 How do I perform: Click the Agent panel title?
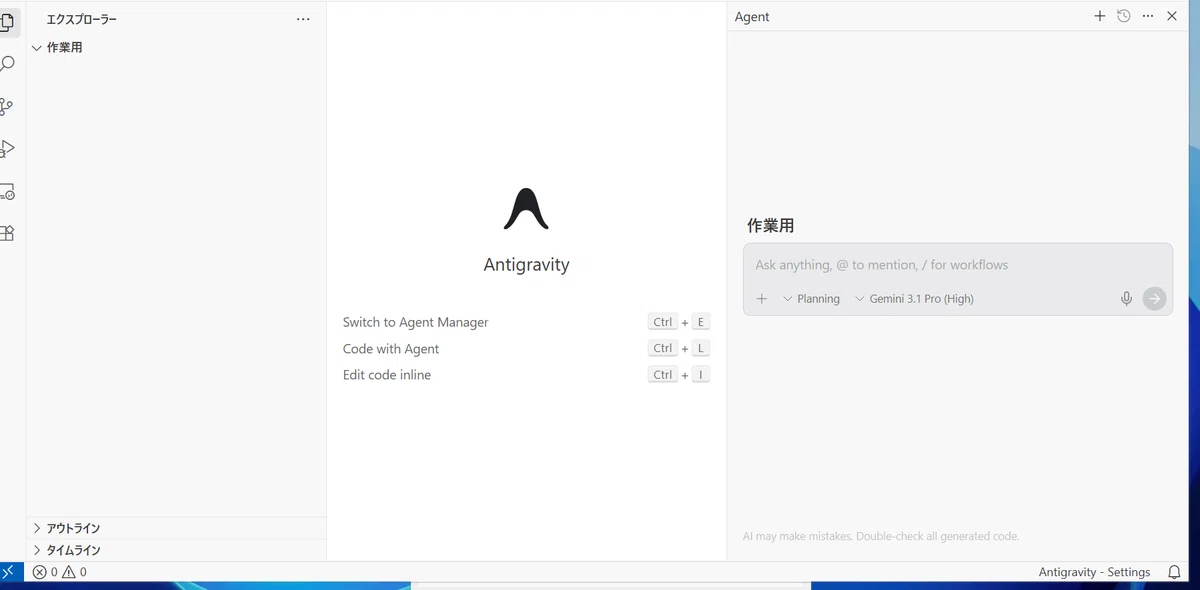point(752,16)
